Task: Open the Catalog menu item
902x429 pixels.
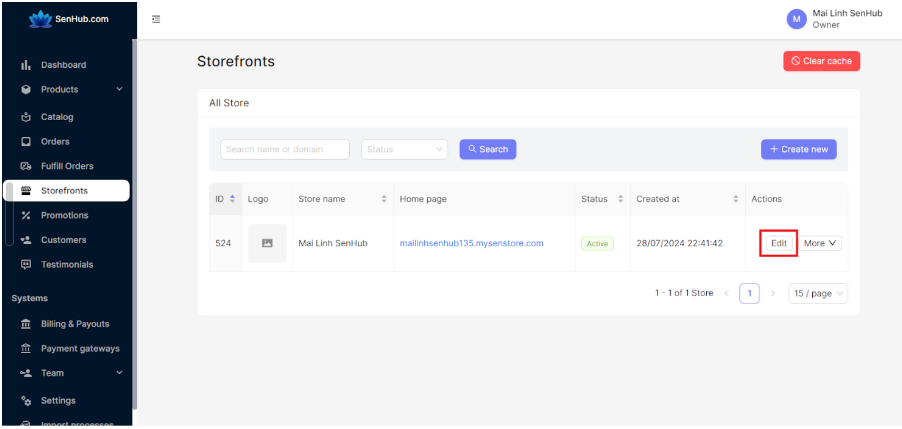Action: pos(66,117)
